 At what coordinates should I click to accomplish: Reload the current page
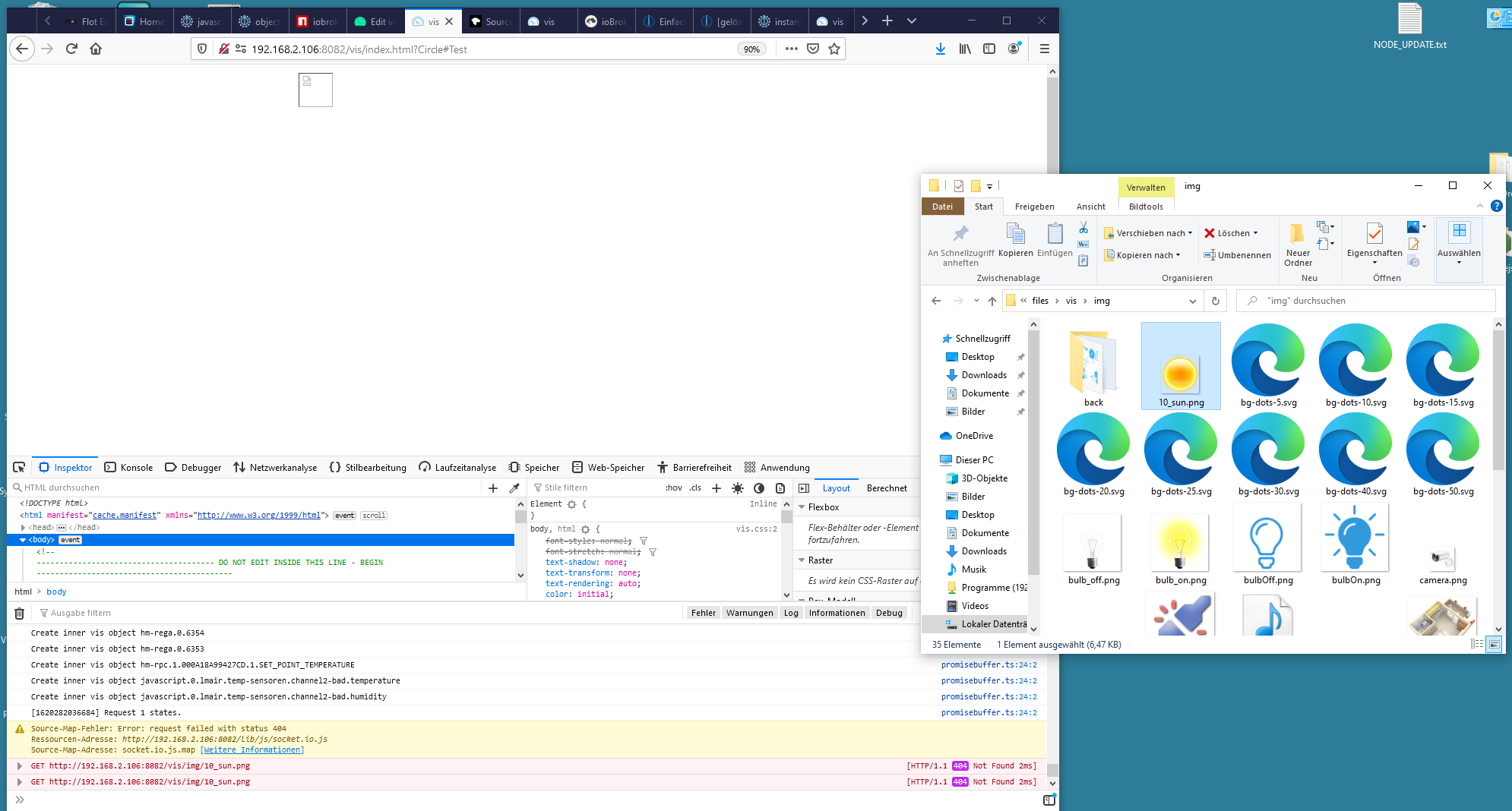[71, 49]
